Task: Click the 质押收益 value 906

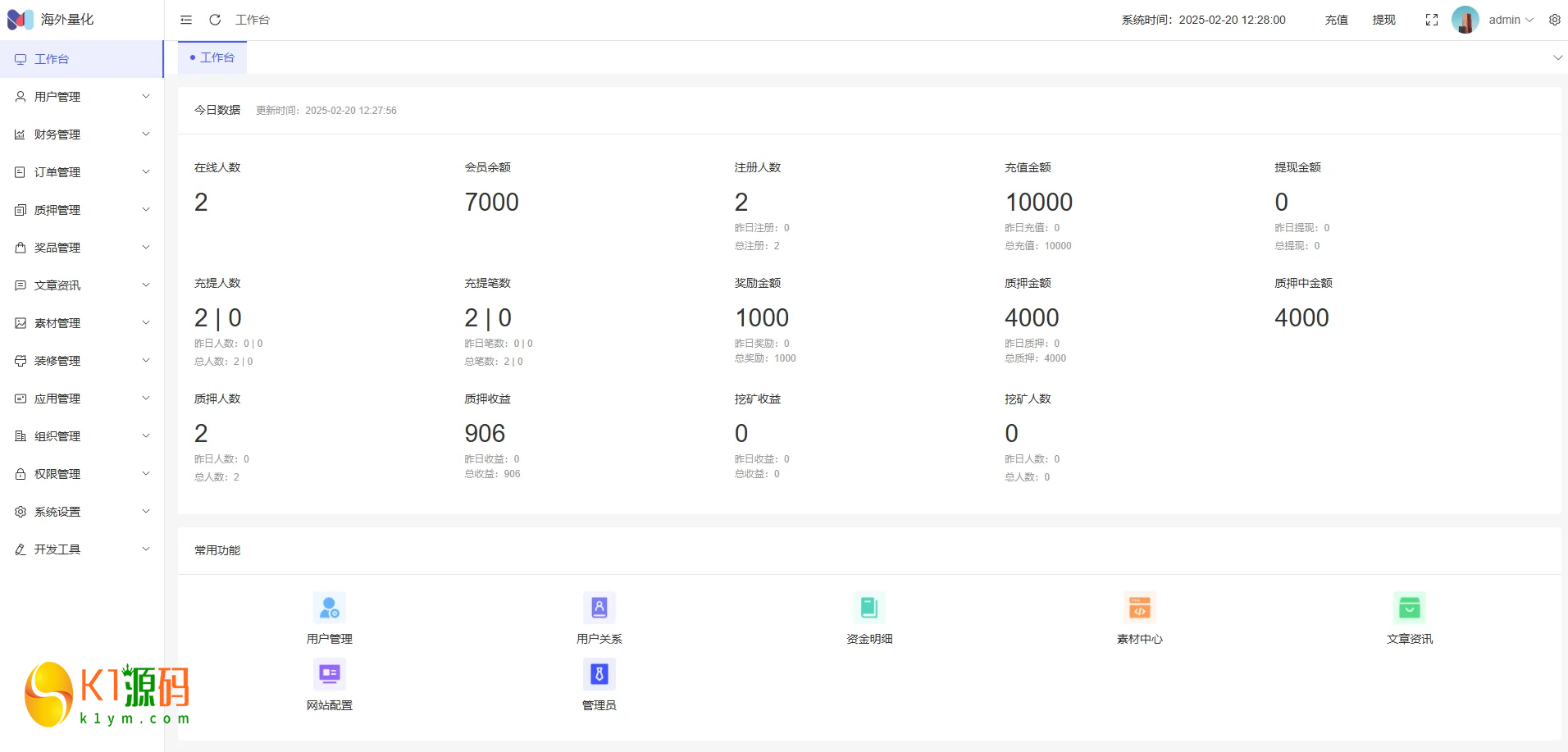Action: click(x=485, y=433)
